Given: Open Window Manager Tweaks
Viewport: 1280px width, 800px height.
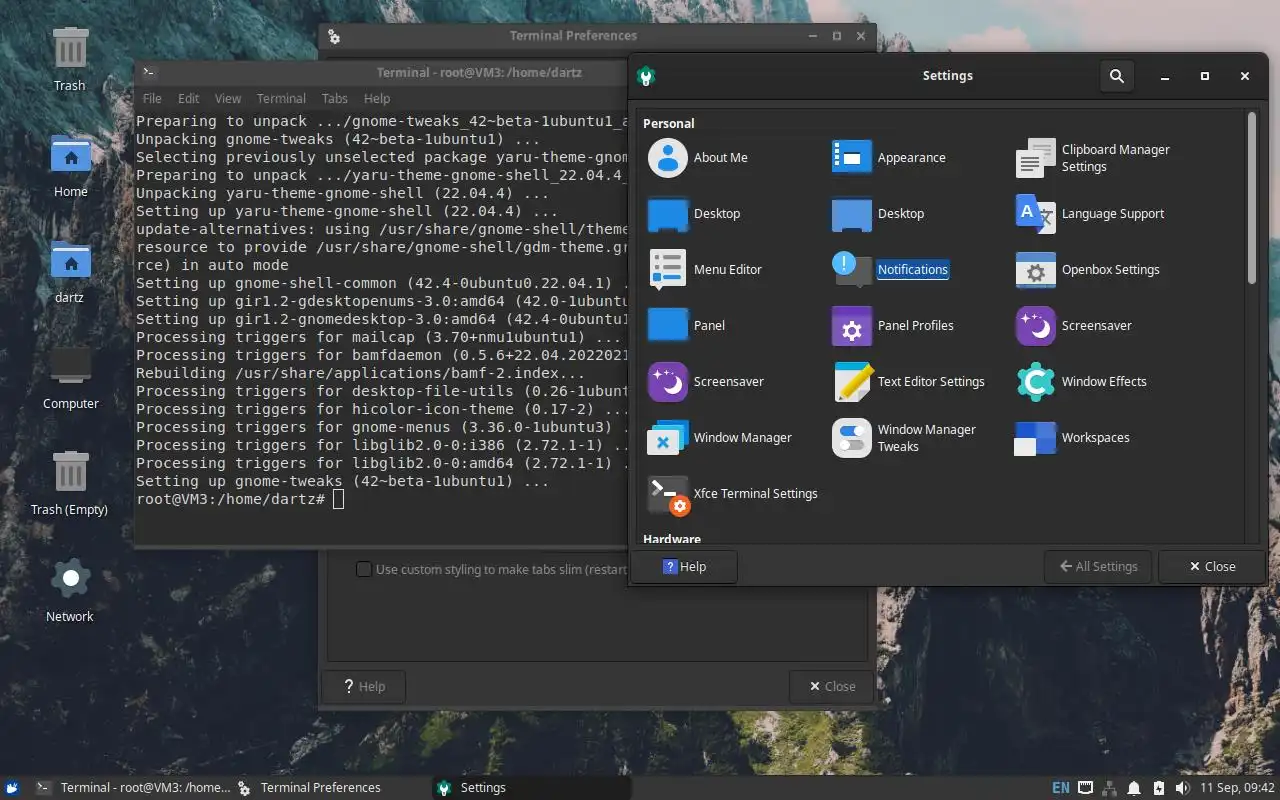Looking at the screenshot, I should (904, 438).
